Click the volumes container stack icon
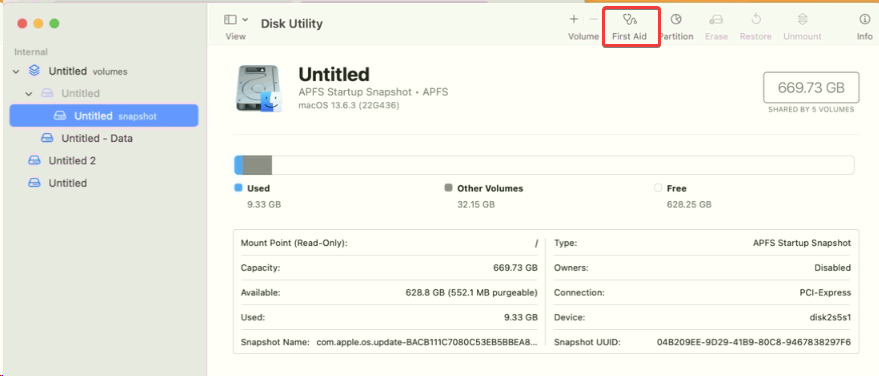Screen dimensions: 879x376 [35, 71]
